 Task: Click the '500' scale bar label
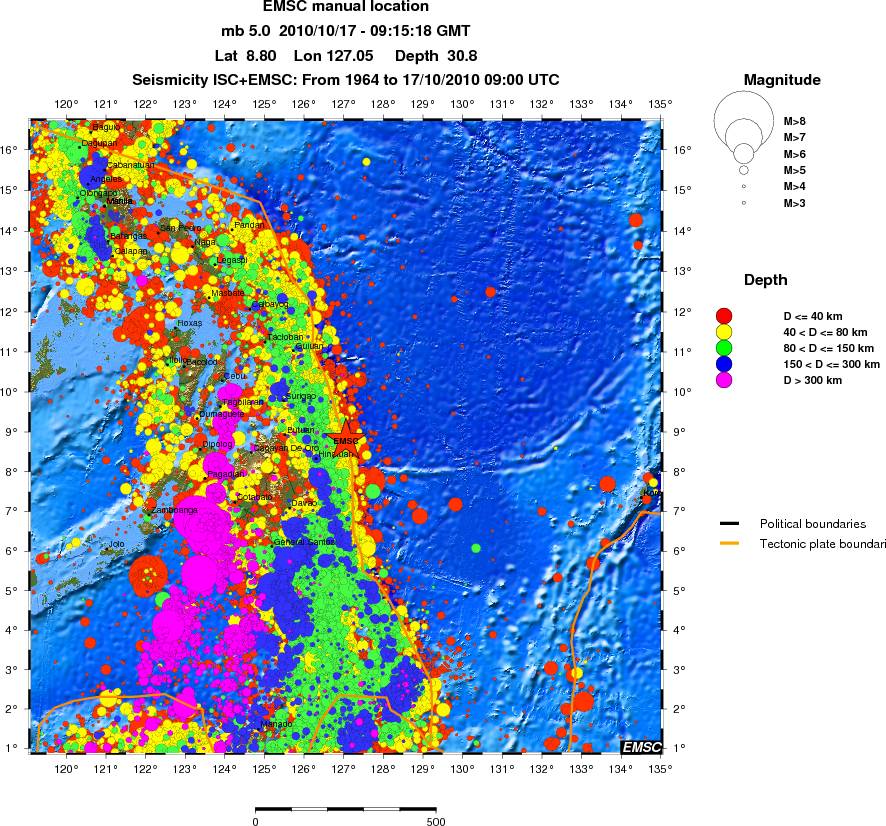point(436,821)
